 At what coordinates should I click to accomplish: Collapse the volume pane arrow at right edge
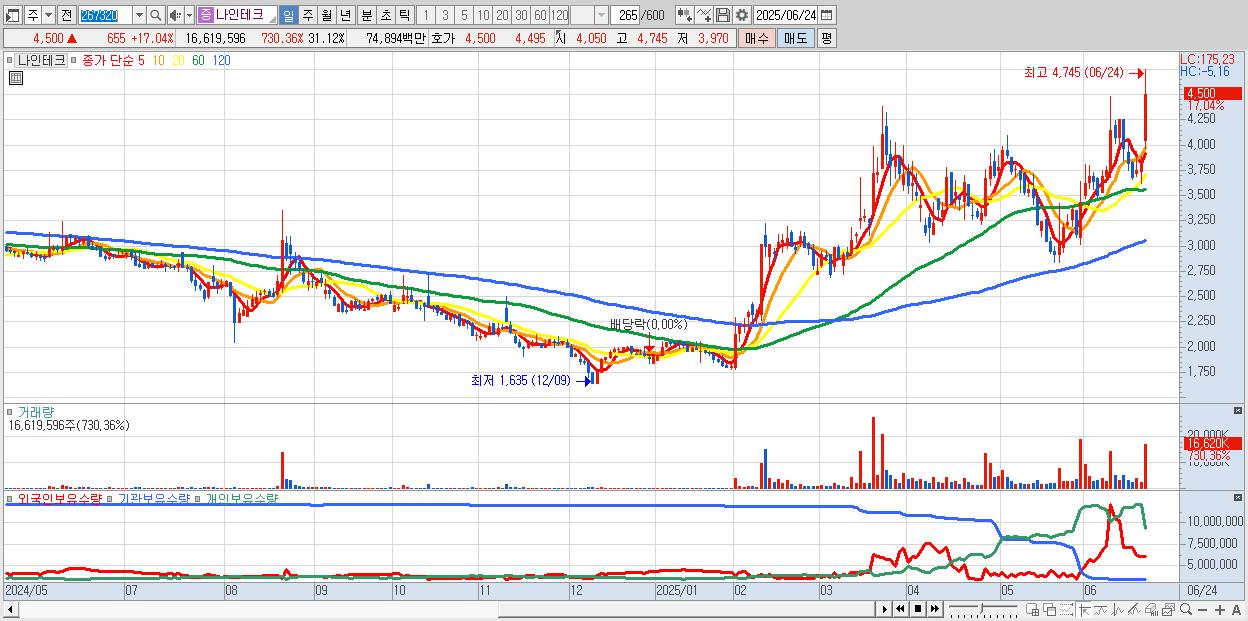(1239, 410)
